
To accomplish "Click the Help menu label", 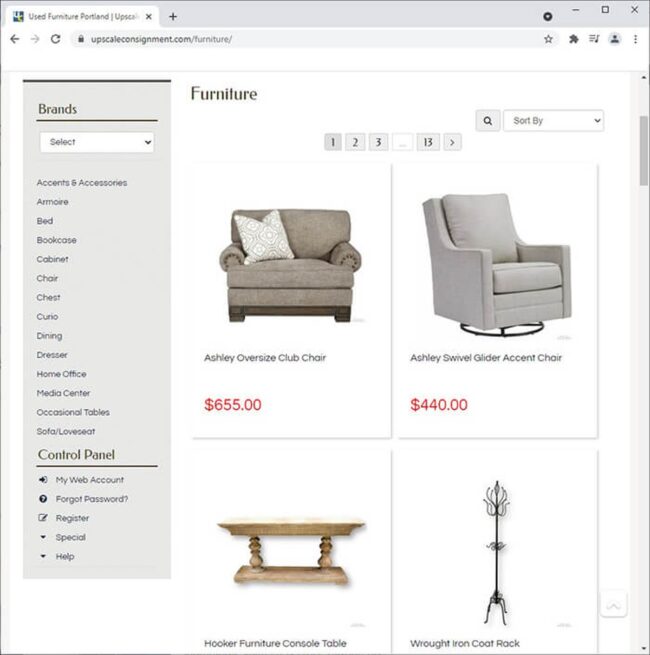I will click(65, 557).
